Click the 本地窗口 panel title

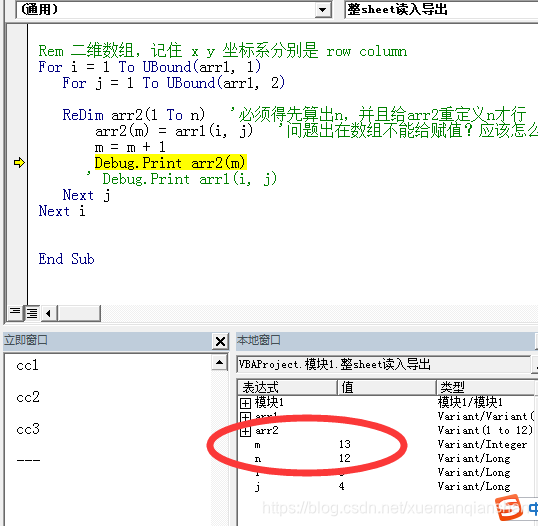tap(259, 340)
